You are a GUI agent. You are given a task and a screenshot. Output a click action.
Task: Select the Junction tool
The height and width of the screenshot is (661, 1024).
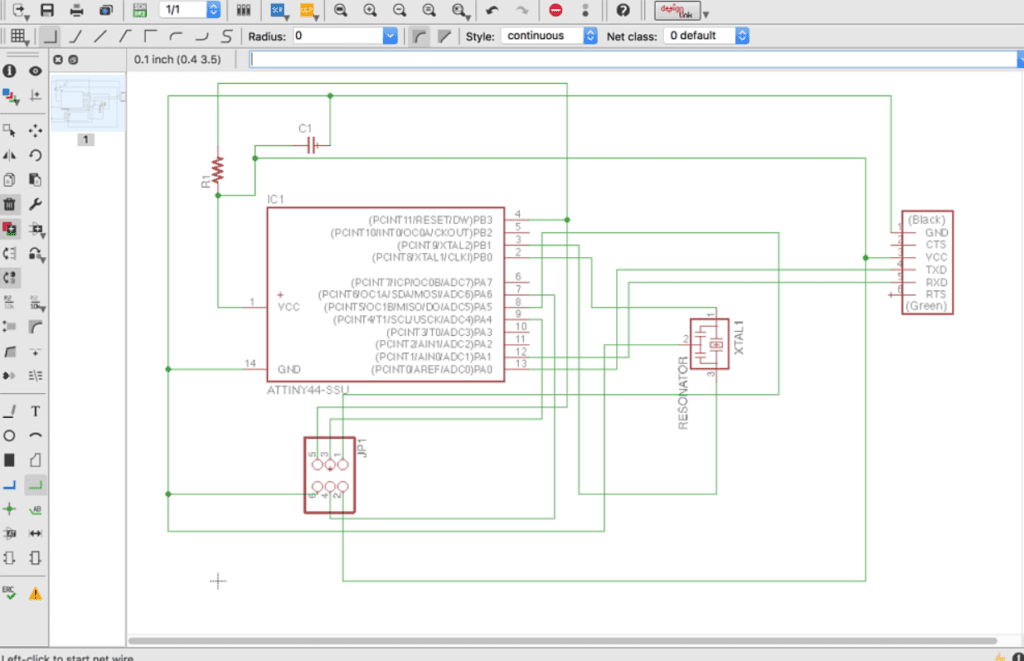9,509
